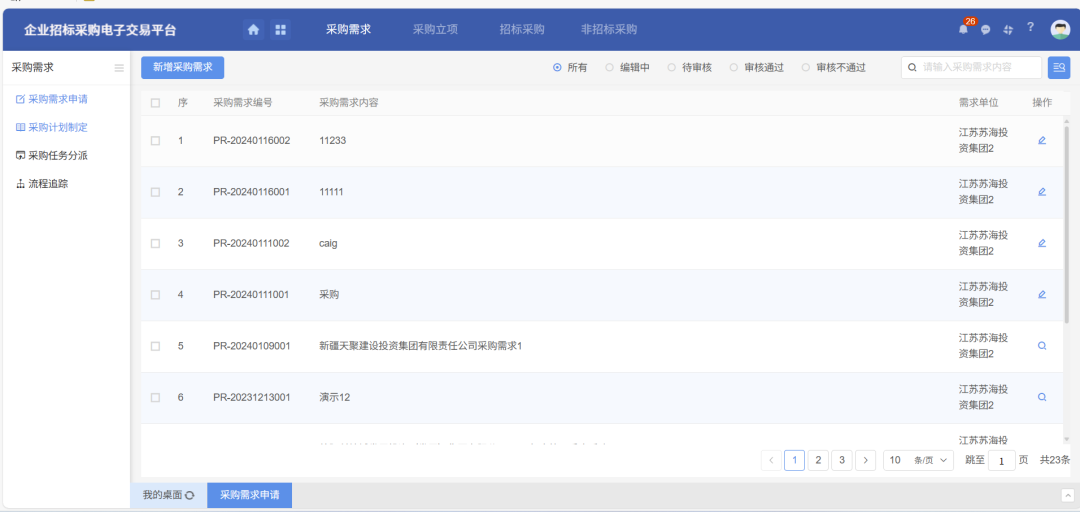1080x512 pixels.
Task: View details of PR-20240109001 via magnifier icon
Action: 1042,346
